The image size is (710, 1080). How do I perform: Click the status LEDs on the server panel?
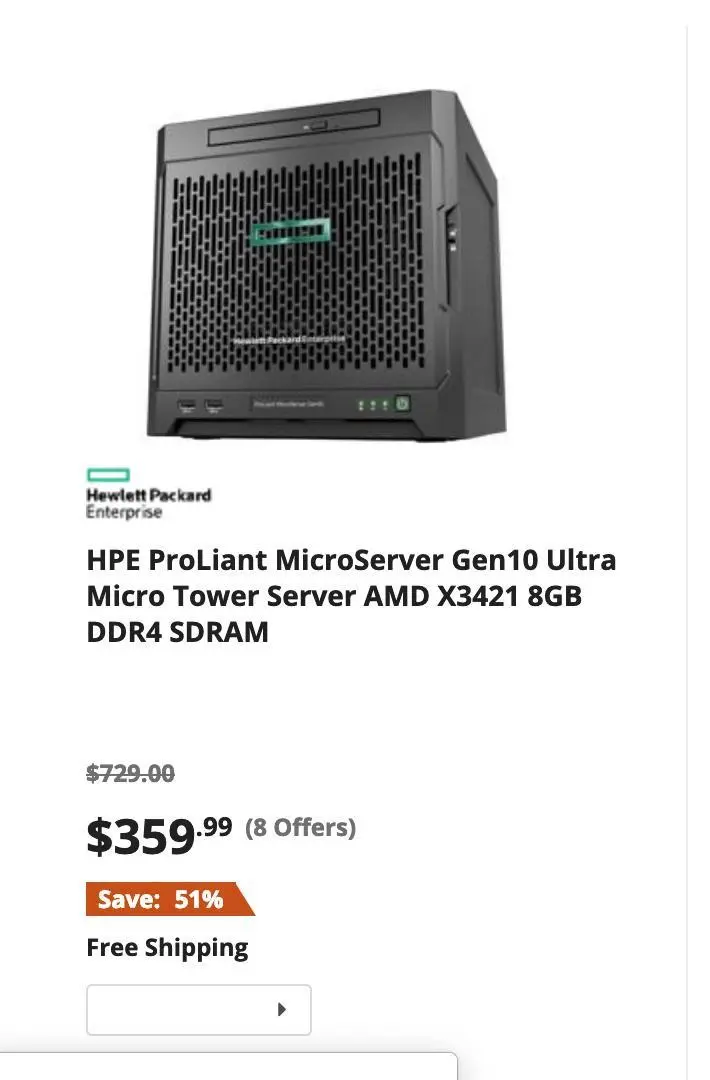[x=372, y=404]
